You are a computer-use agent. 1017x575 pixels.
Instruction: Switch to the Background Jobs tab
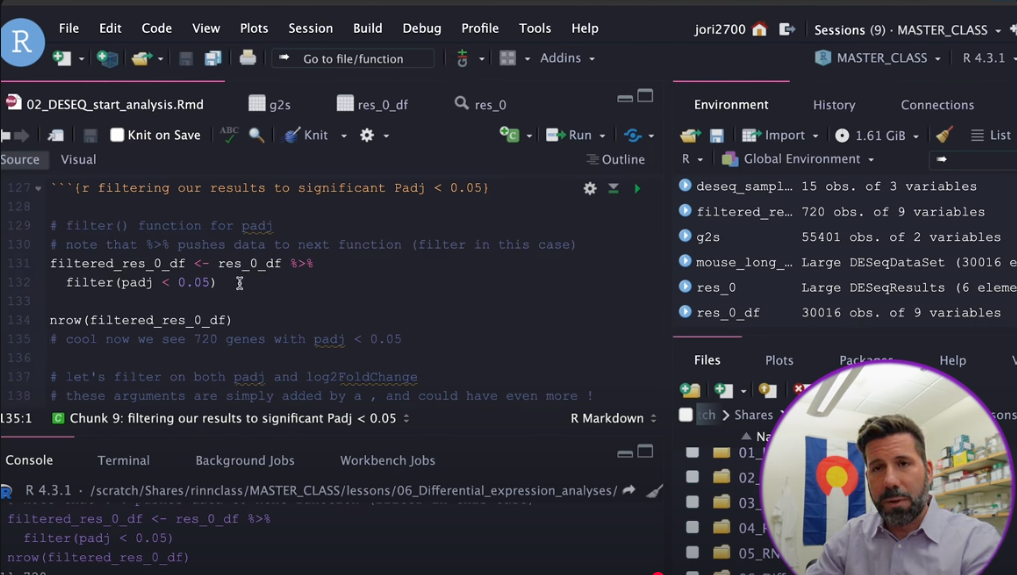click(x=245, y=460)
